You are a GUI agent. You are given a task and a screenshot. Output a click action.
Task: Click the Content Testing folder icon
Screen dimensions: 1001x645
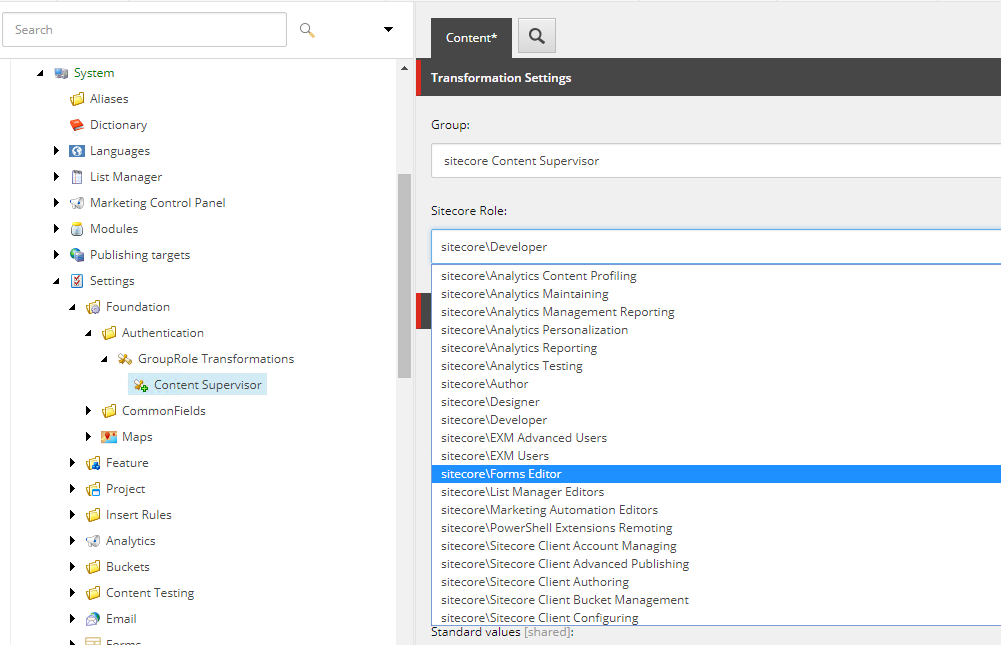point(93,593)
